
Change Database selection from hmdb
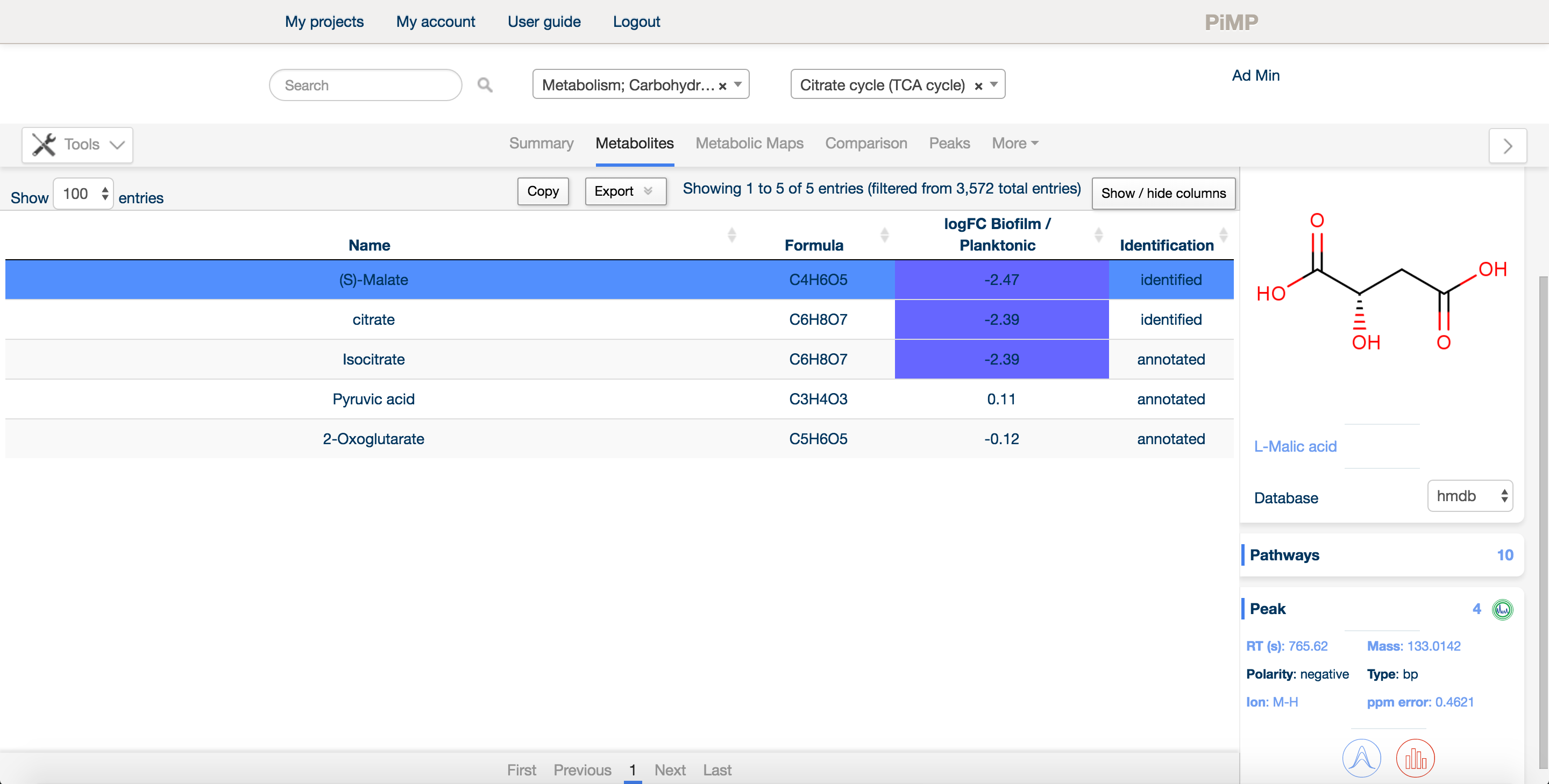click(x=1469, y=496)
